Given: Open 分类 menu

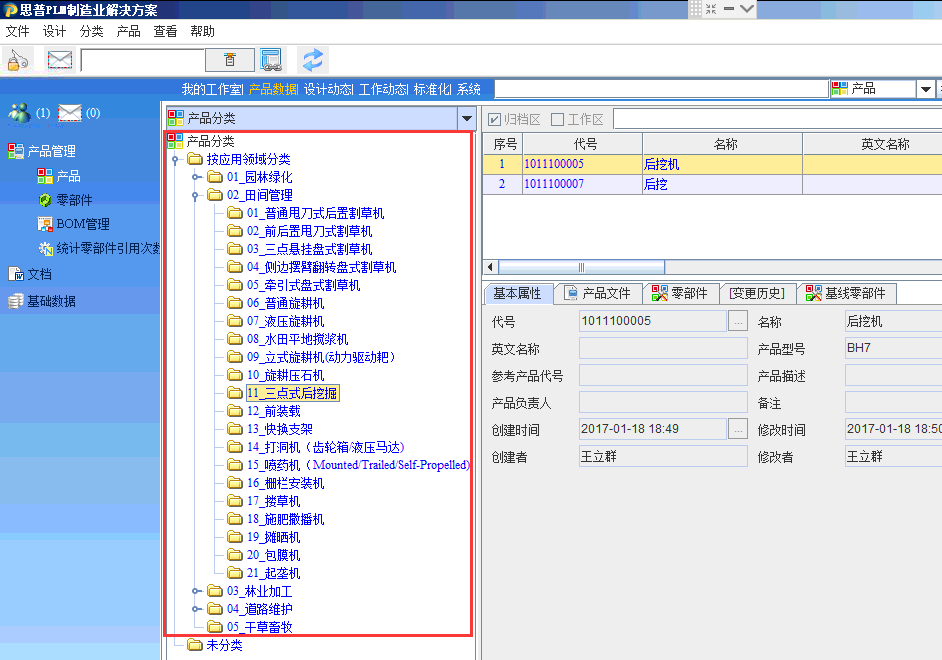Looking at the screenshot, I should pyautogui.click(x=91, y=31).
